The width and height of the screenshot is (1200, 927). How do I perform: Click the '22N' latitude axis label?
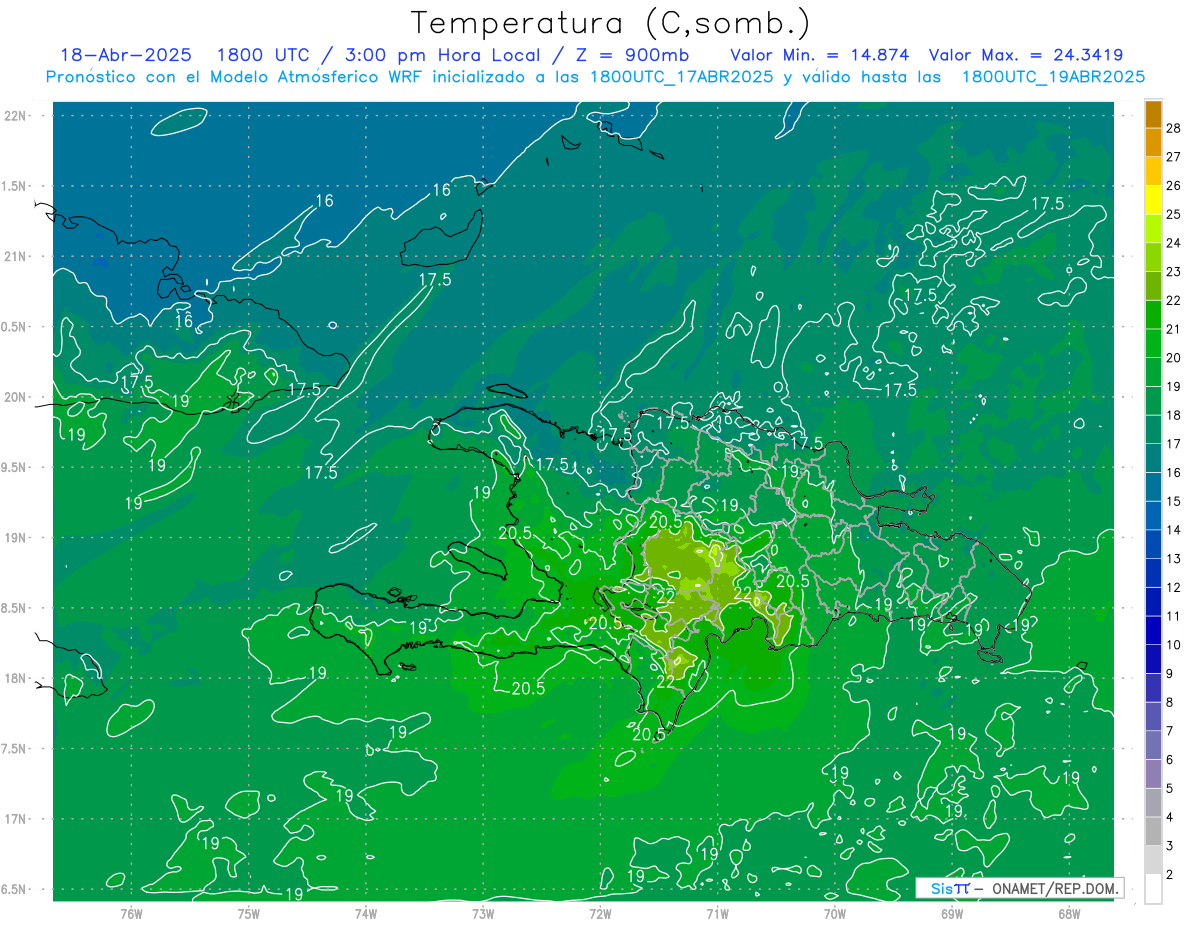click(16, 115)
